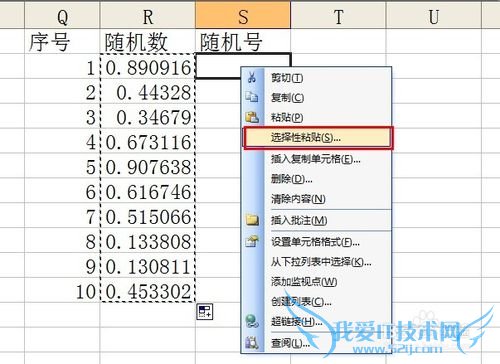Choose 复制(C) from context menu
The image size is (500, 364).
tap(317, 98)
